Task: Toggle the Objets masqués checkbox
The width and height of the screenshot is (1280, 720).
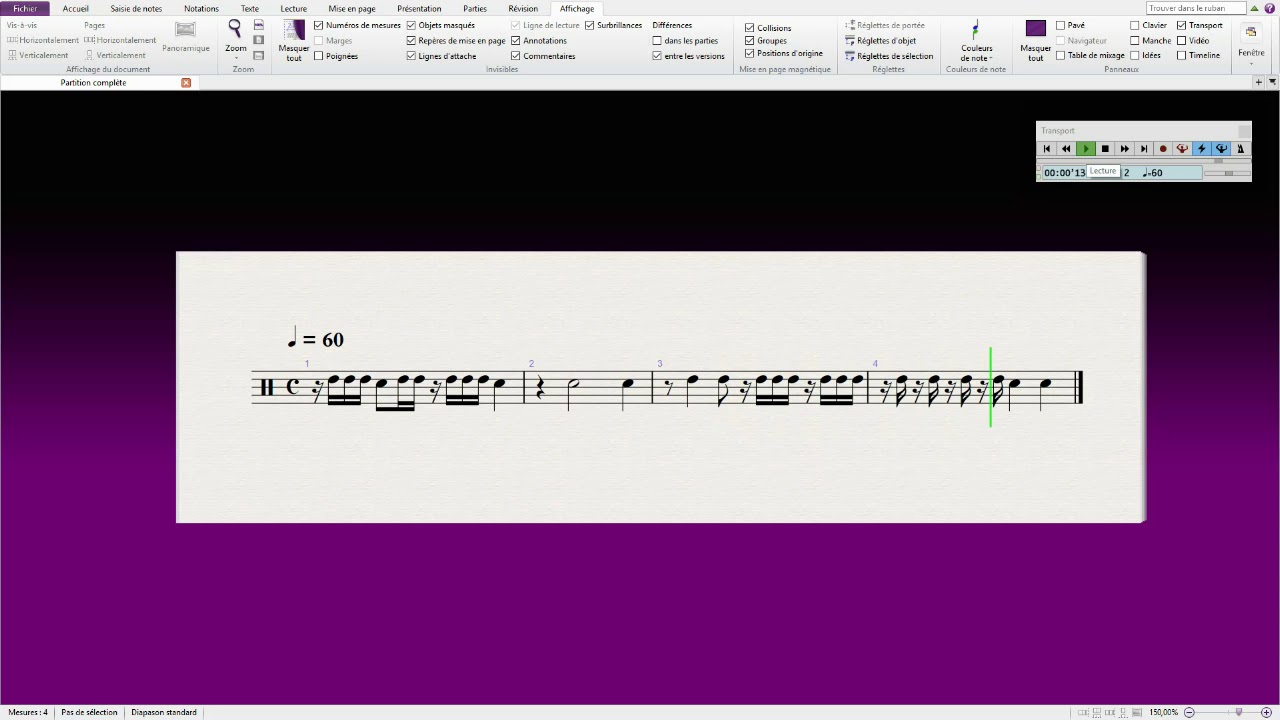Action: [411, 25]
